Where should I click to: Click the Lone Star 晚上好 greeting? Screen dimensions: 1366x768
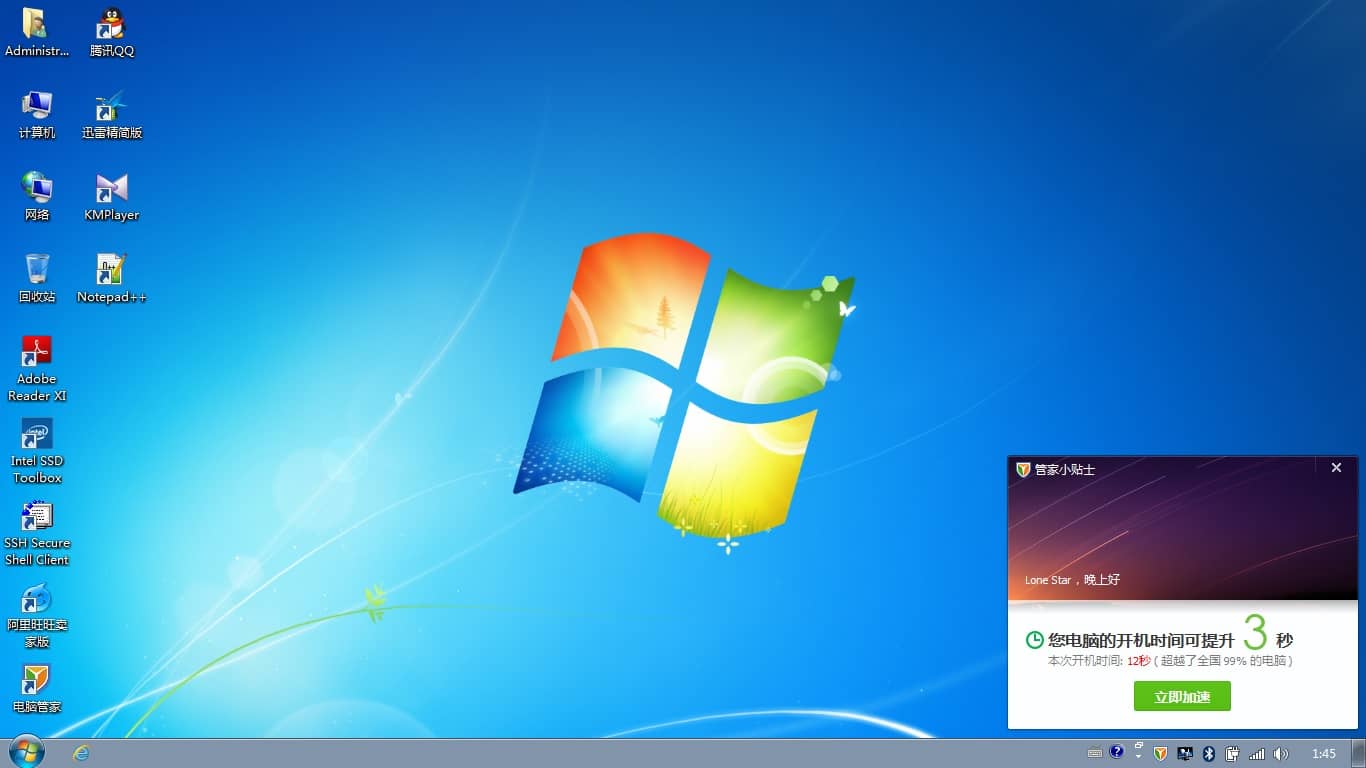pyautogui.click(x=1072, y=580)
